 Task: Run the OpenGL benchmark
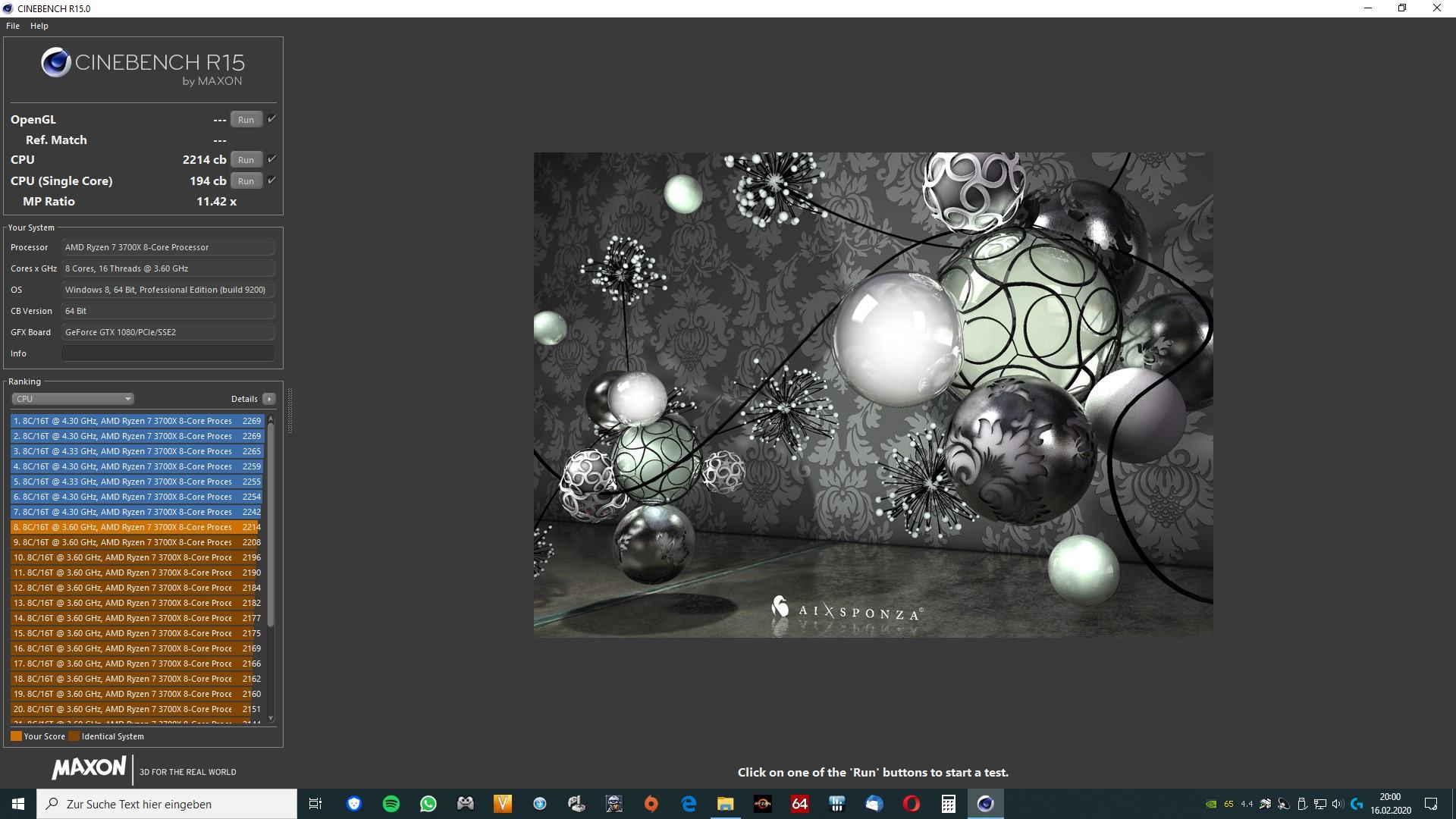pos(246,120)
